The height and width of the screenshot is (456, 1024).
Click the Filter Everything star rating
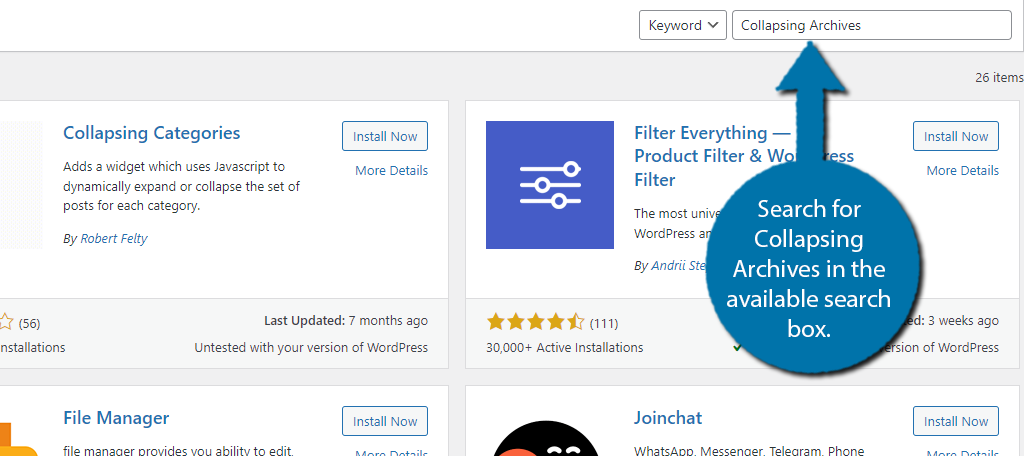536,322
